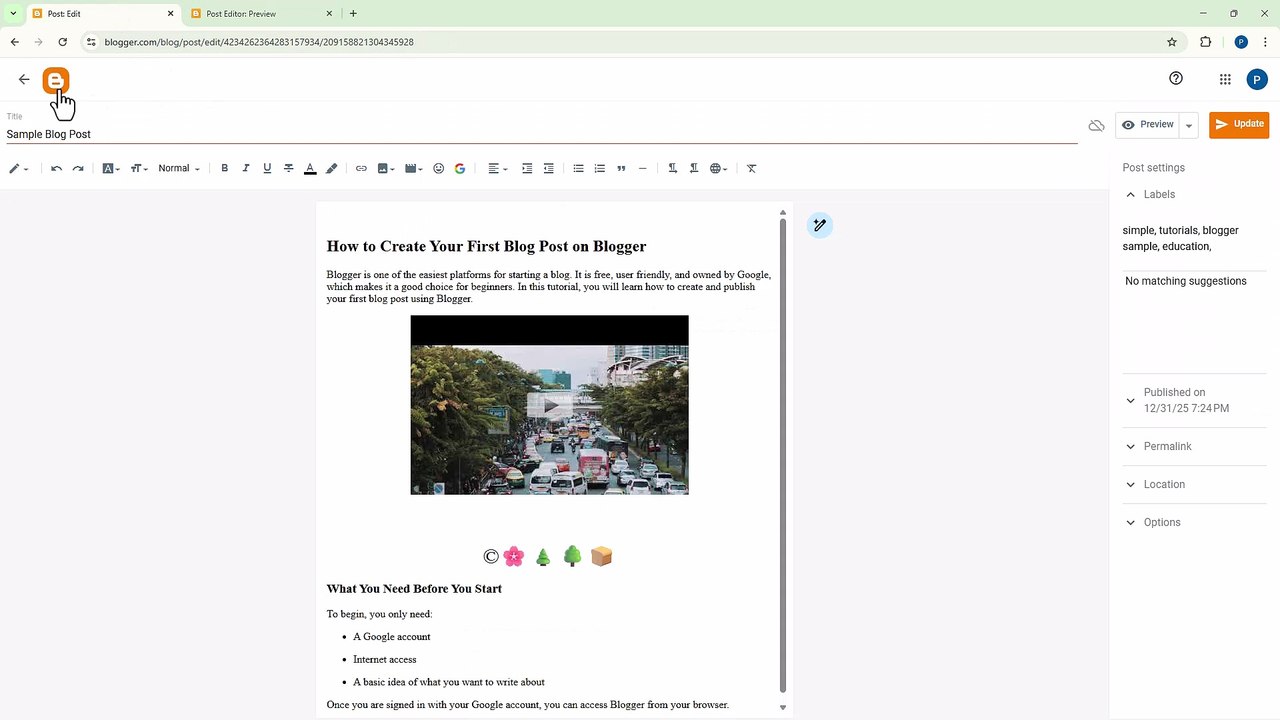Increase the paragraph indent
Screen dimensions: 1280x720
[527, 168]
